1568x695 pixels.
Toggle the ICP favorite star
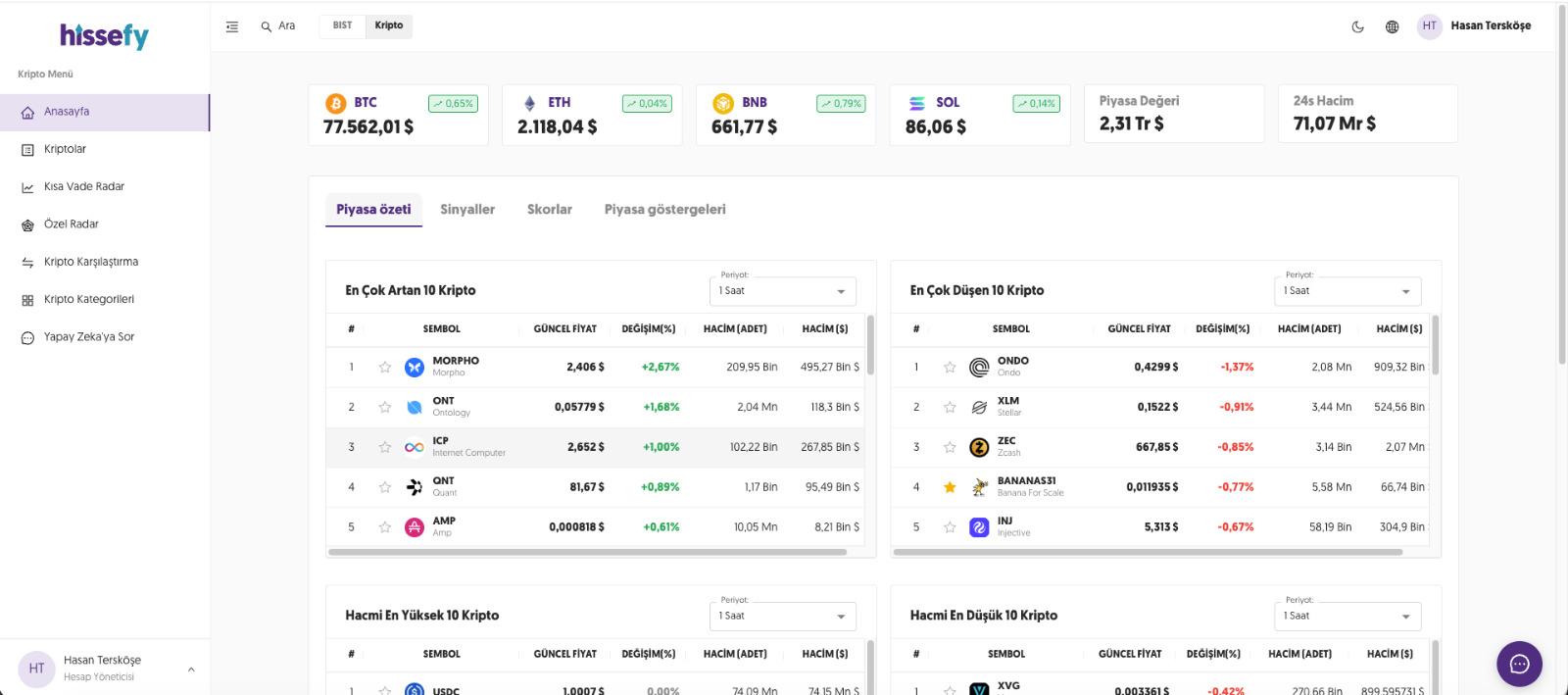tap(385, 447)
